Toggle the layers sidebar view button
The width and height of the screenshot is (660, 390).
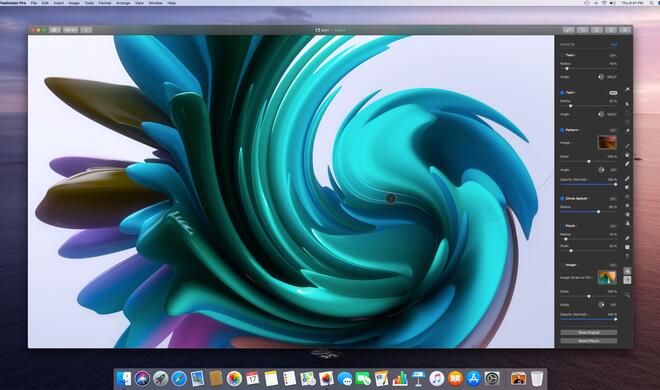[x=55, y=30]
